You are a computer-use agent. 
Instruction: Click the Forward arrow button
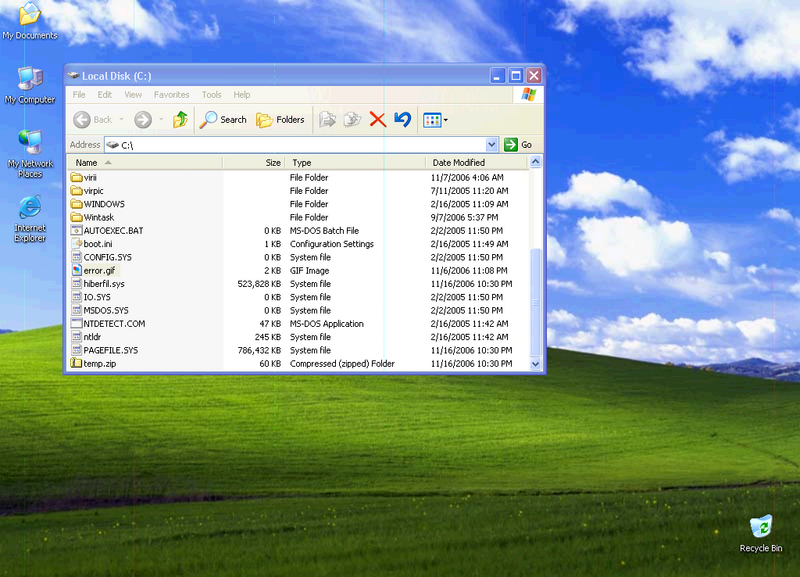coord(143,120)
